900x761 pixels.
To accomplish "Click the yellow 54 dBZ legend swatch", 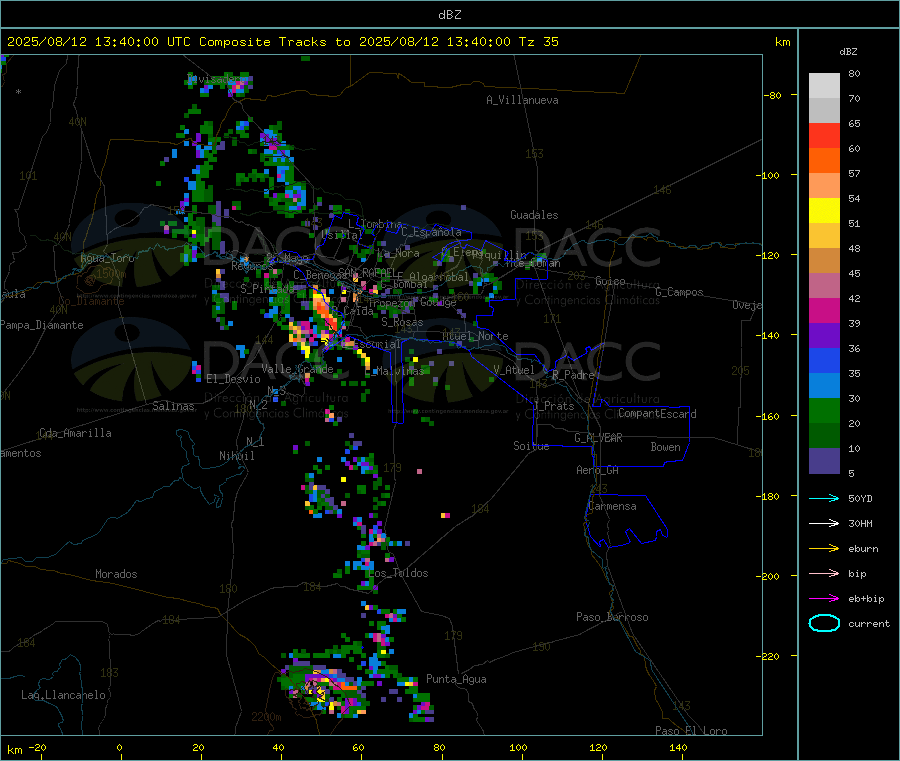I will [824, 211].
